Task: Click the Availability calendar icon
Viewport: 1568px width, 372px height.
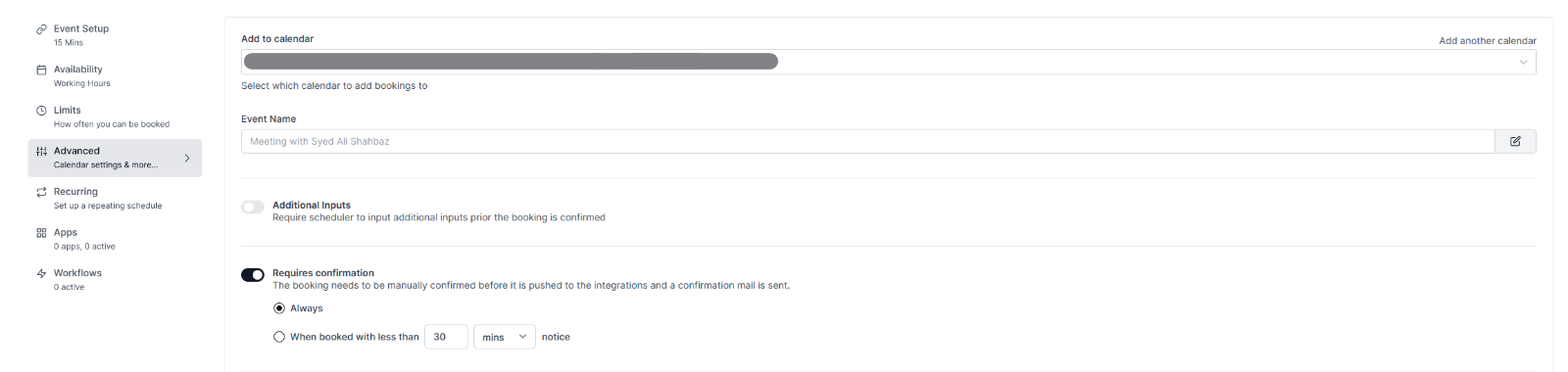Action: click(x=41, y=70)
